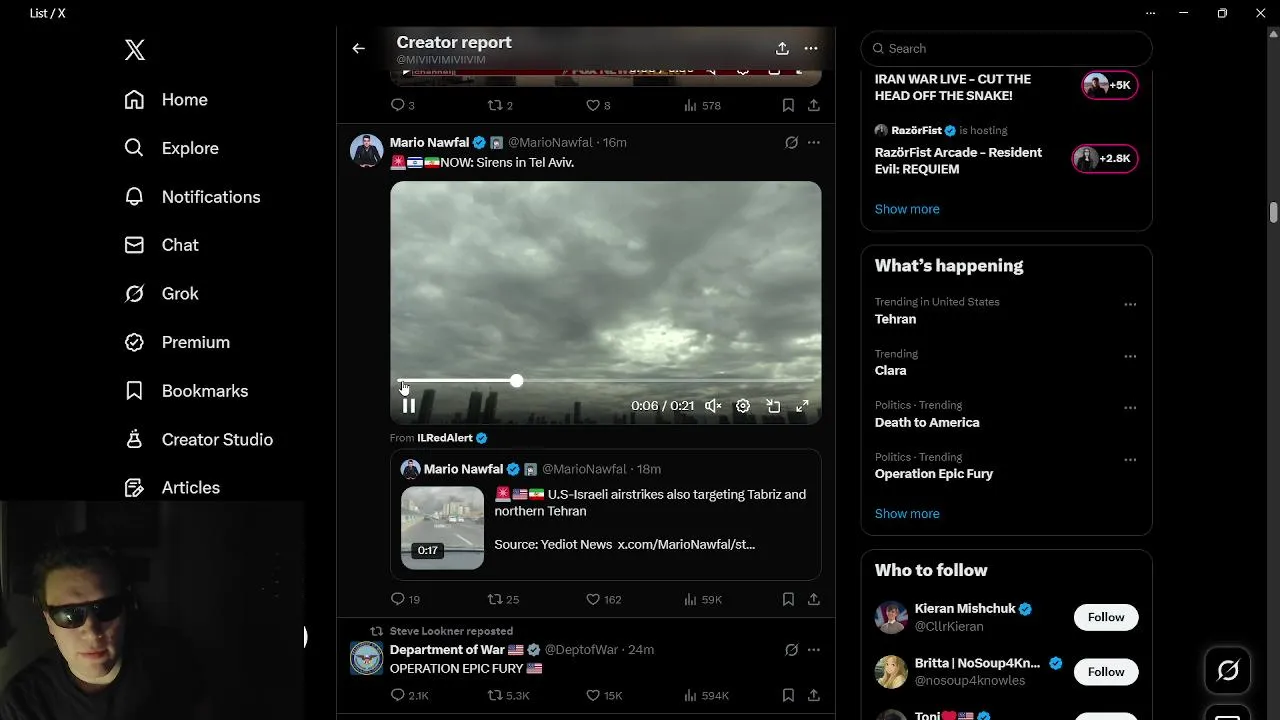Click the back arrow beside Creator report
This screenshot has width=1280, height=720.
click(358, 48)
